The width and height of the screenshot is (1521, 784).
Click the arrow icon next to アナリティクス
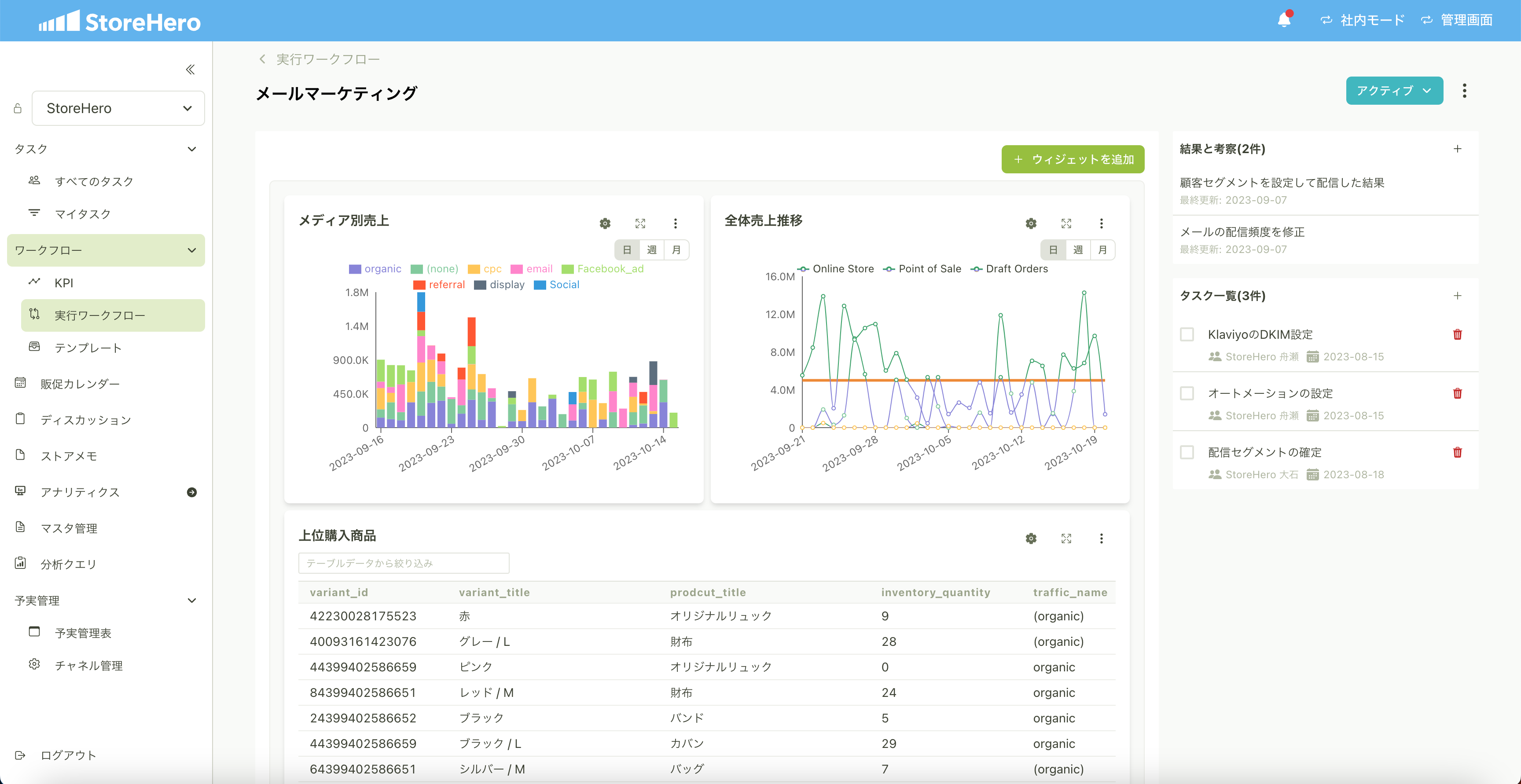192,492
